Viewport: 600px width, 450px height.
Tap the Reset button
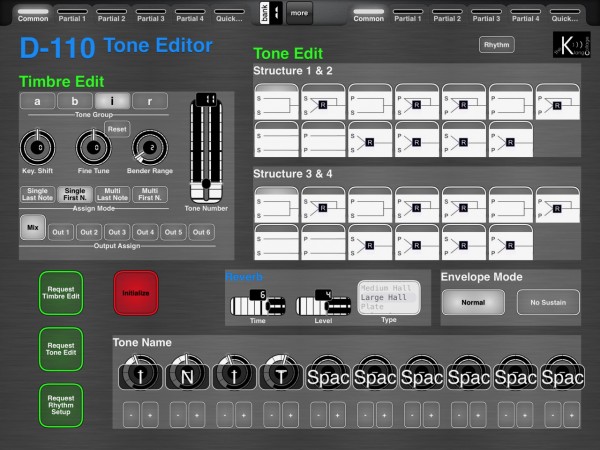click(117, 129)
